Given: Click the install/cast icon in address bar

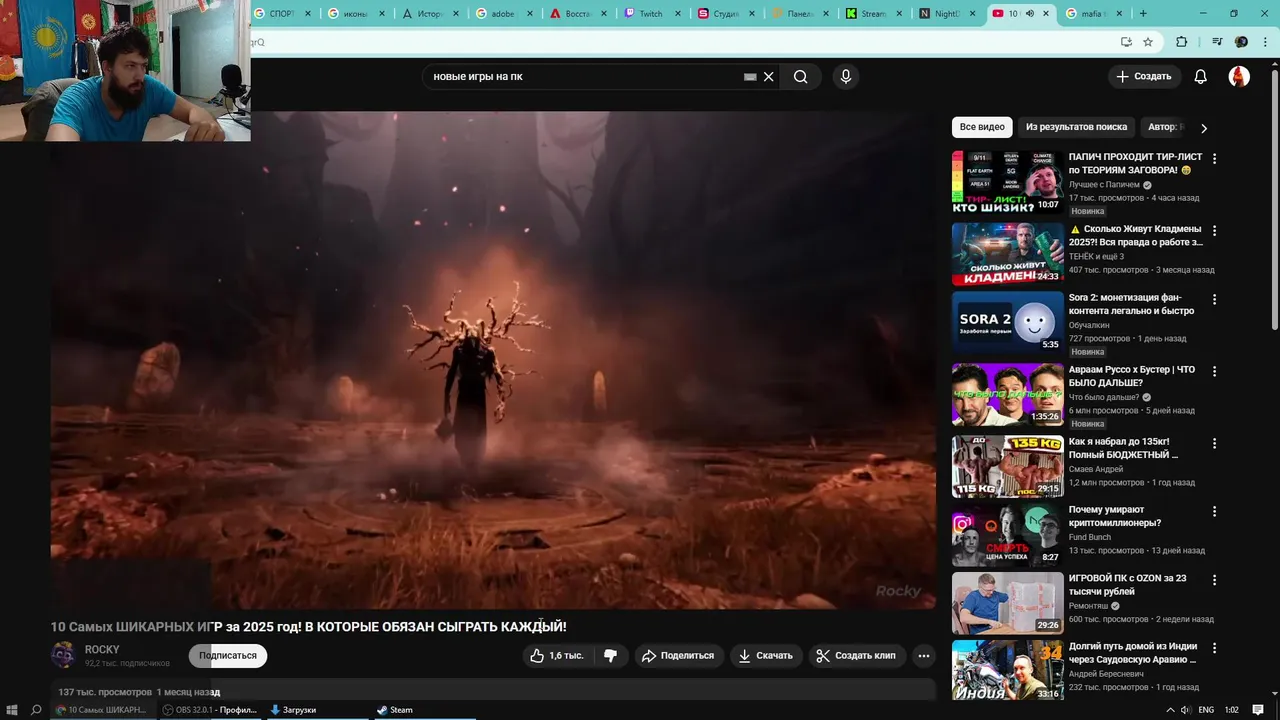Looking at the screenshot, I should (1126, 42).
